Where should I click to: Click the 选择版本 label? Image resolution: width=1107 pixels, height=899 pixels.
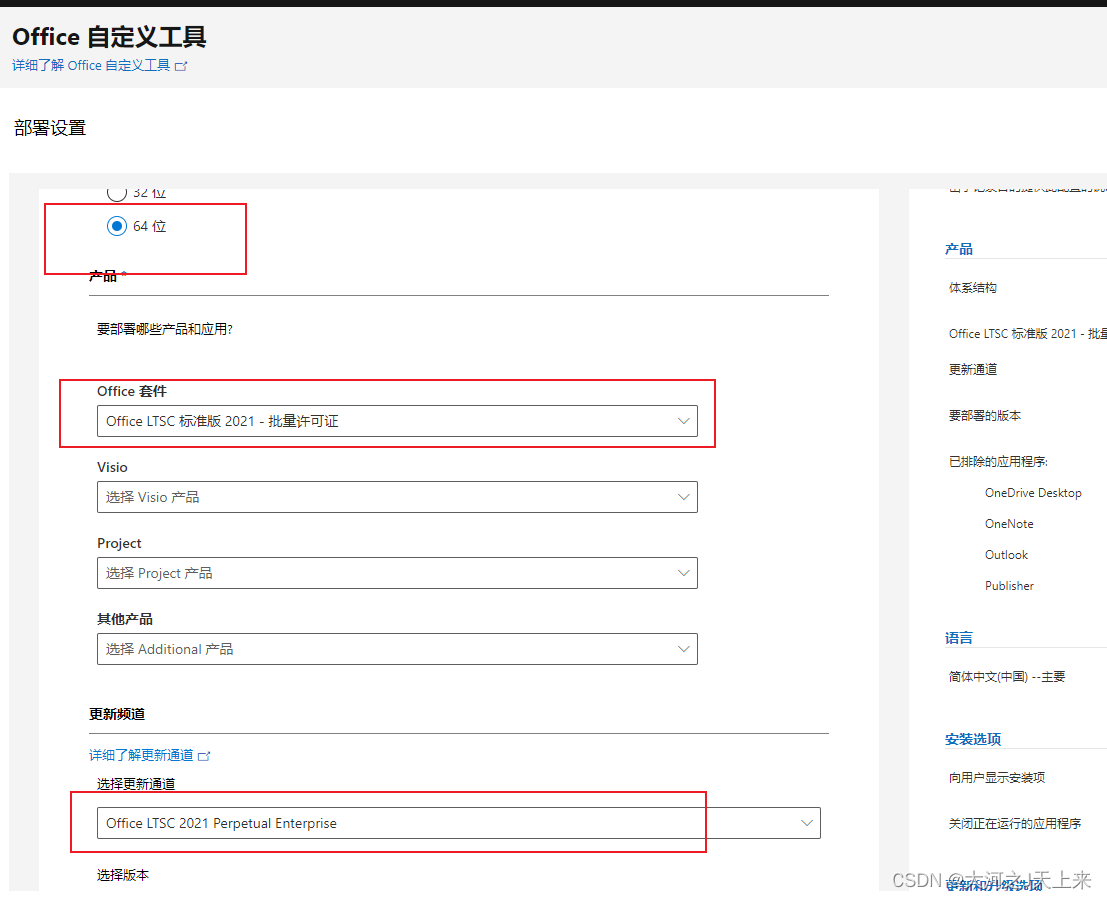(123, 875)
